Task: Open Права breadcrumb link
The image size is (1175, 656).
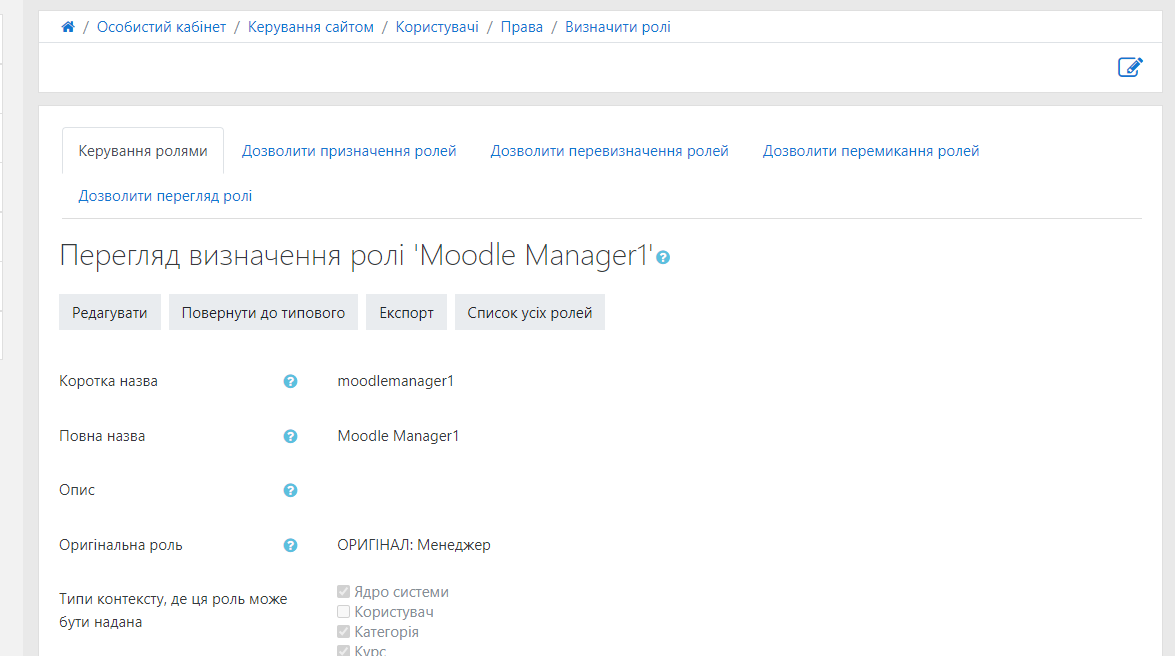Action: coord(522,27)
